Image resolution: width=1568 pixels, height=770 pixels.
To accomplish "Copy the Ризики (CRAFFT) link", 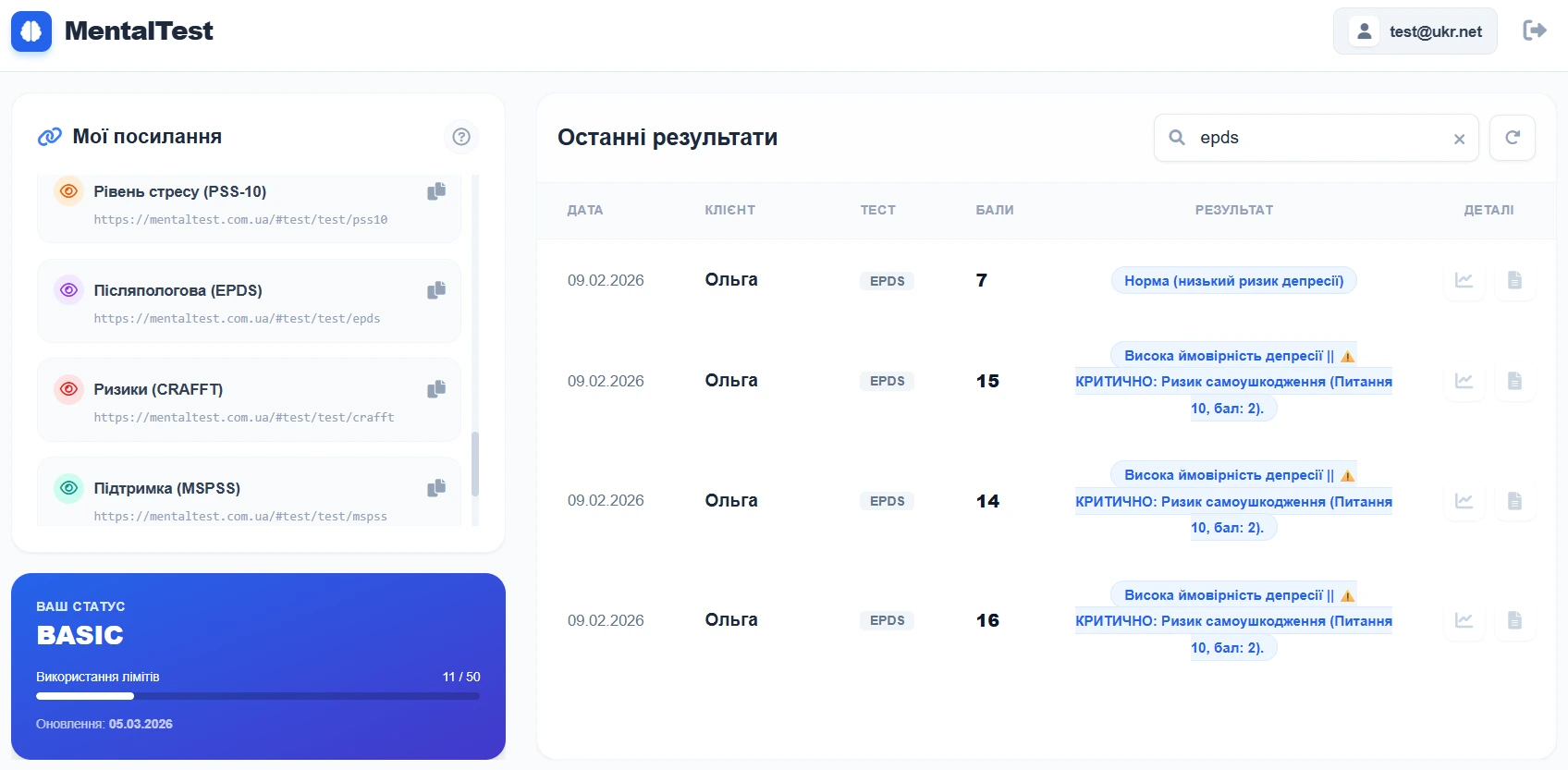I will 436,389.
